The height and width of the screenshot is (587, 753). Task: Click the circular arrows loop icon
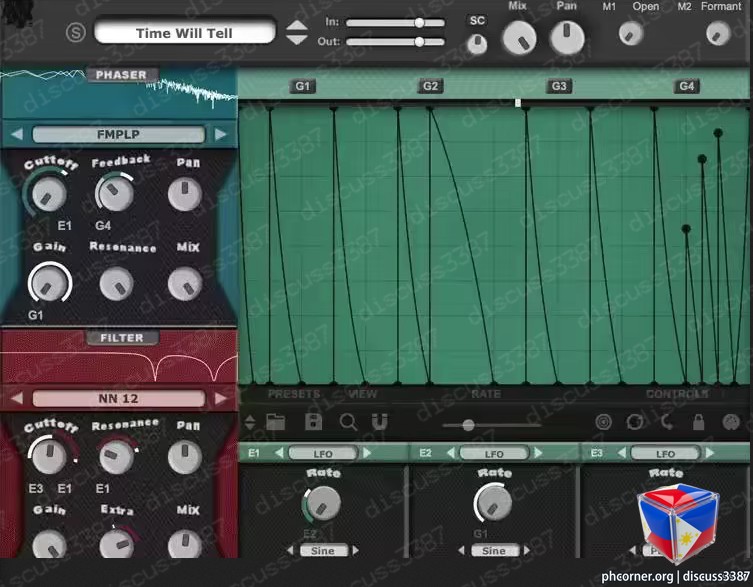(x=635, y=422)
